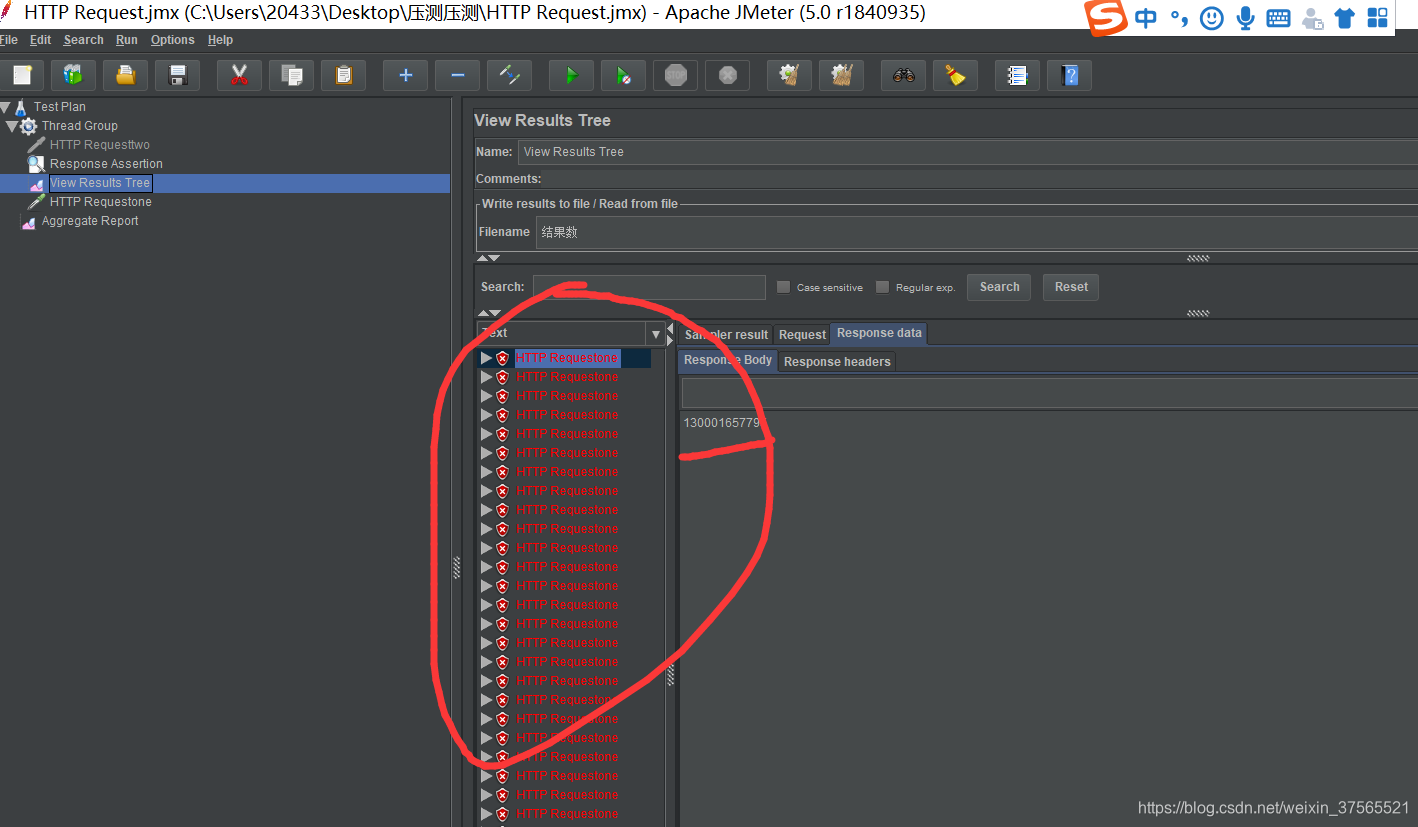Viewport: 1418px width, 827px height.
Task: Click the Clear results broom icon
Action: (x=789, y=75)
